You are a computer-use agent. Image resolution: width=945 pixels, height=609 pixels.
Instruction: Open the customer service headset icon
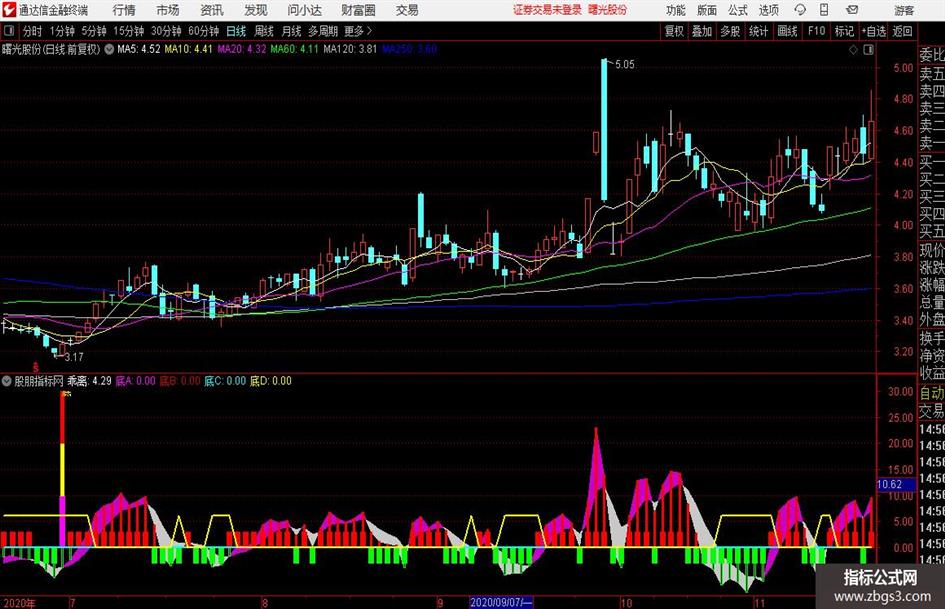click(800, 10)
